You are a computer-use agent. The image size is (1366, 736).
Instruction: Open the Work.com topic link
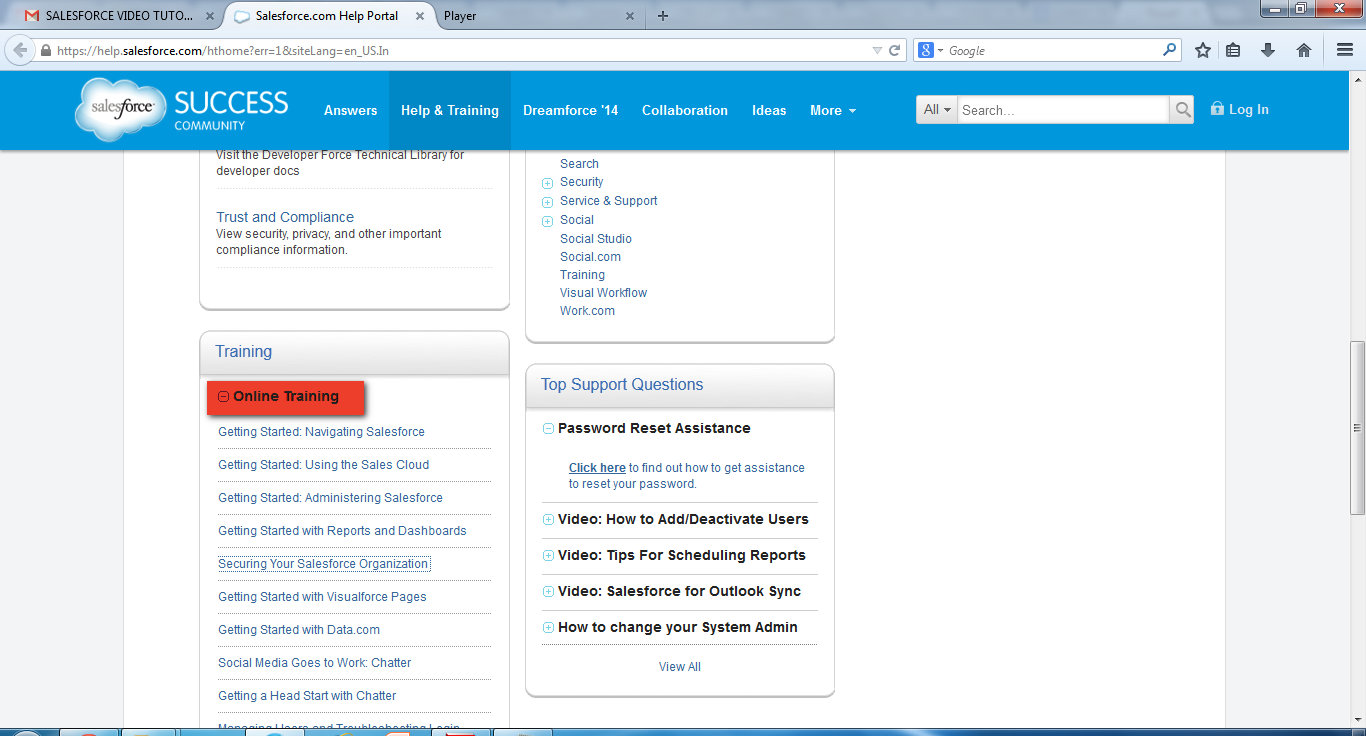(x=587, y=311)
